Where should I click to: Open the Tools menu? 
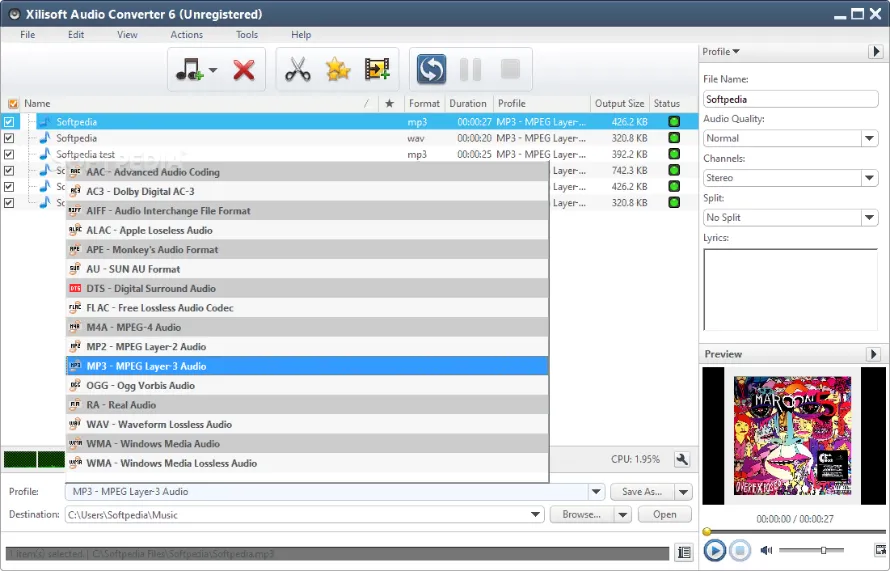[x=246, y=35]
